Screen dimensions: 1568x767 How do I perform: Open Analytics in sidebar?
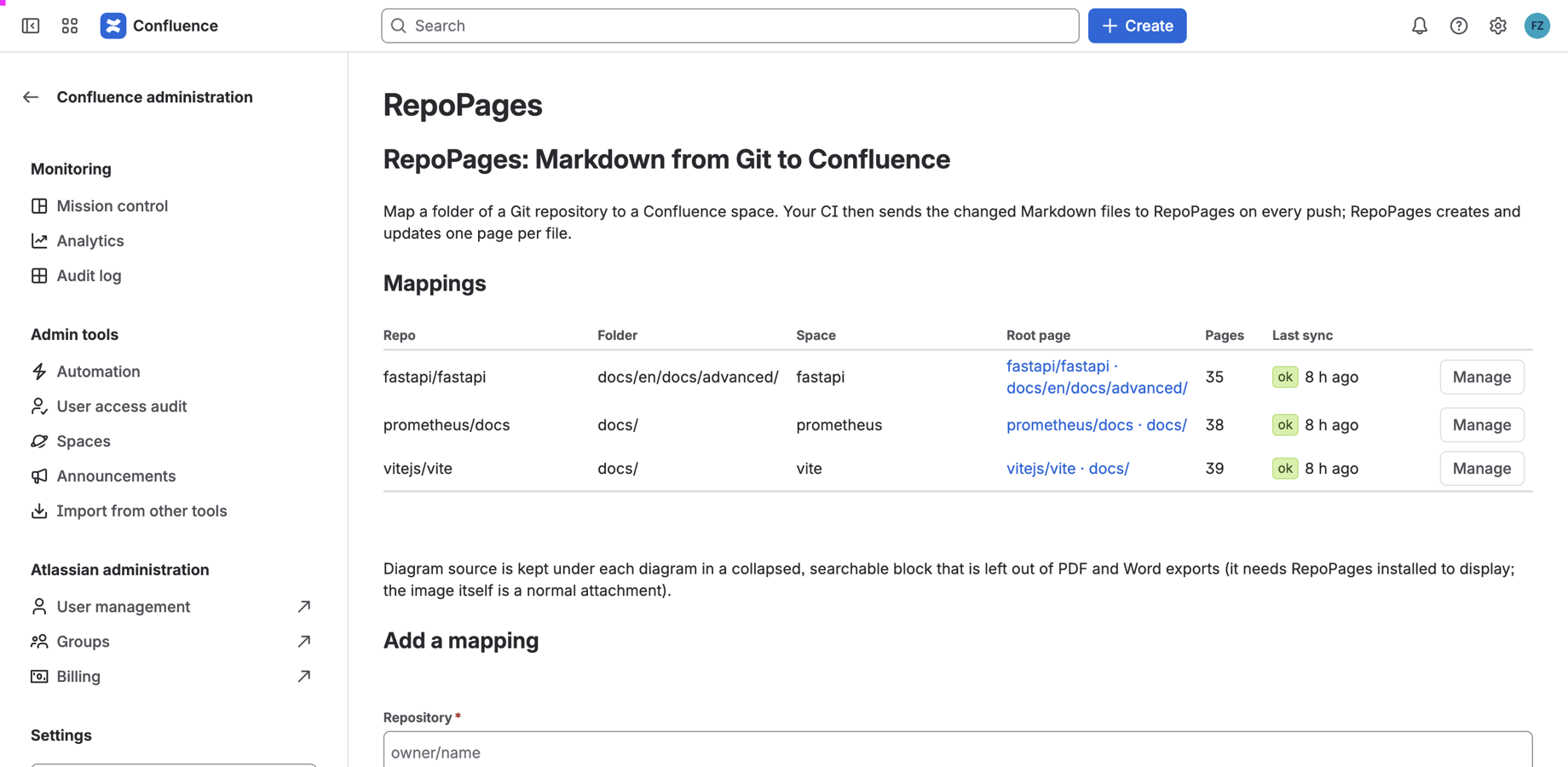[89, 240]
